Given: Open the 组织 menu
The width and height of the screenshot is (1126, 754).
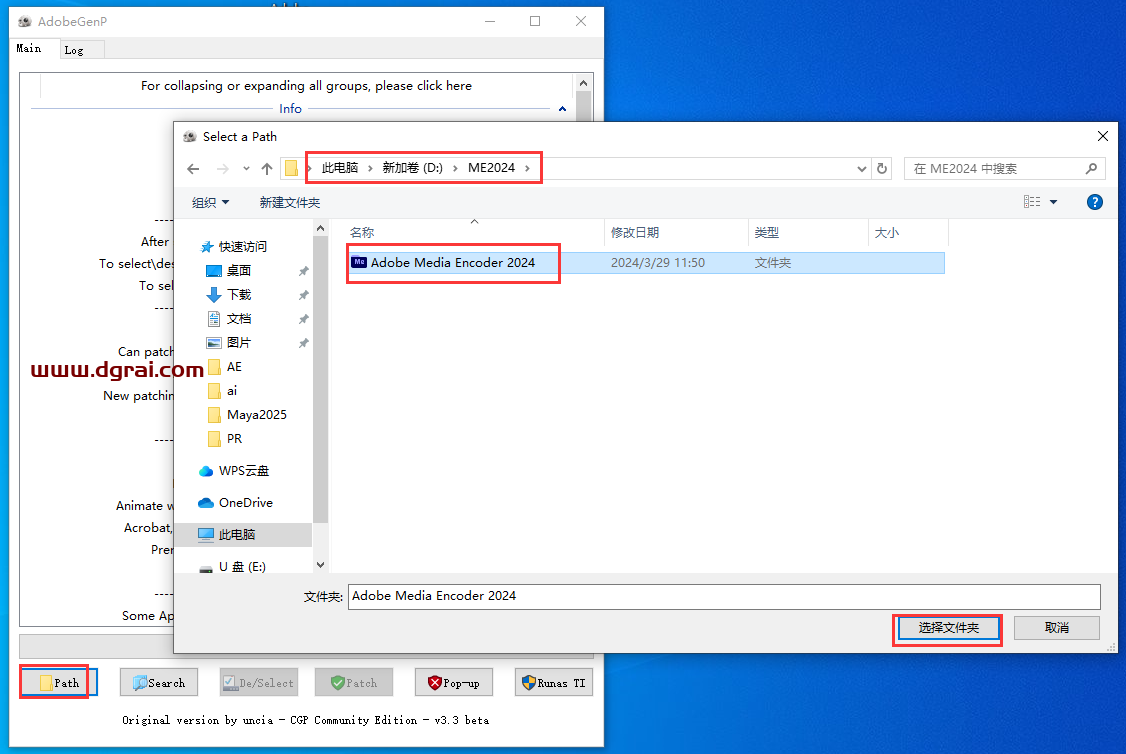Looking at the screenshot, I should pos(210,203).
